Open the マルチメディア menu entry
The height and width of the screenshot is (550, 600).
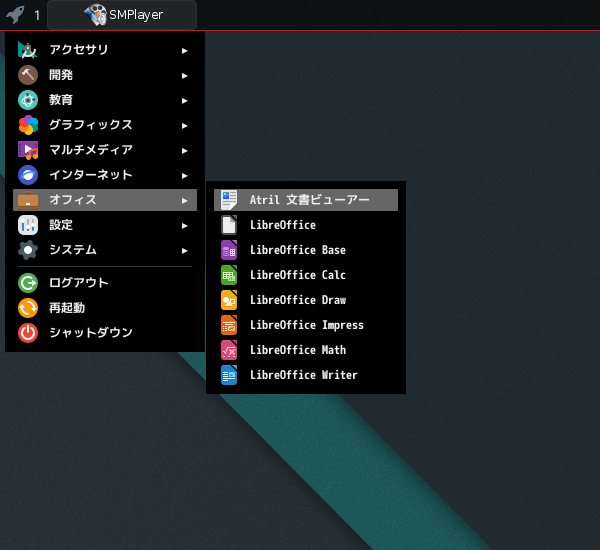(105, 150)
